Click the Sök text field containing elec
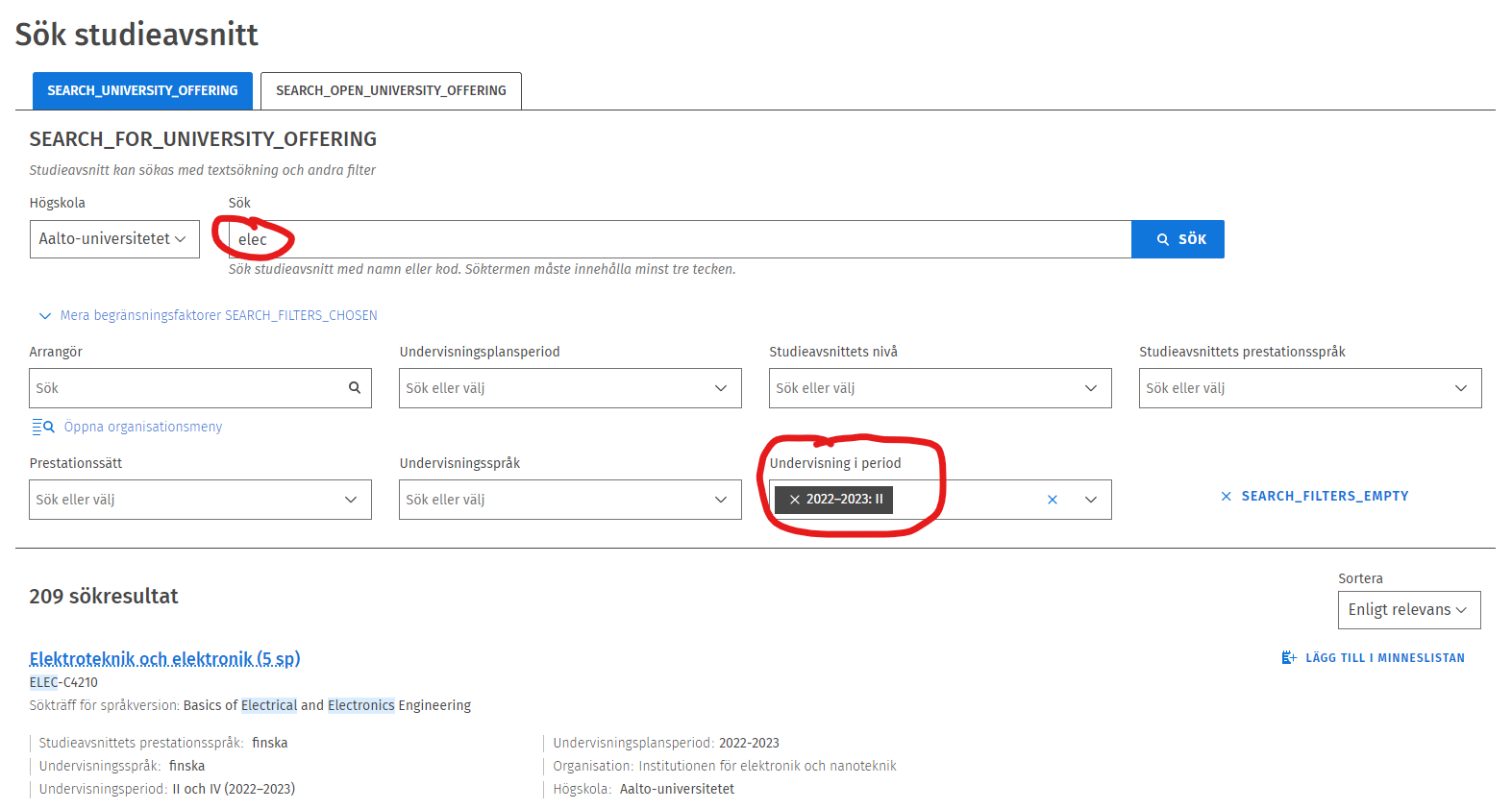This screenshot has height=809, width=1512. (x=673, y=239)
